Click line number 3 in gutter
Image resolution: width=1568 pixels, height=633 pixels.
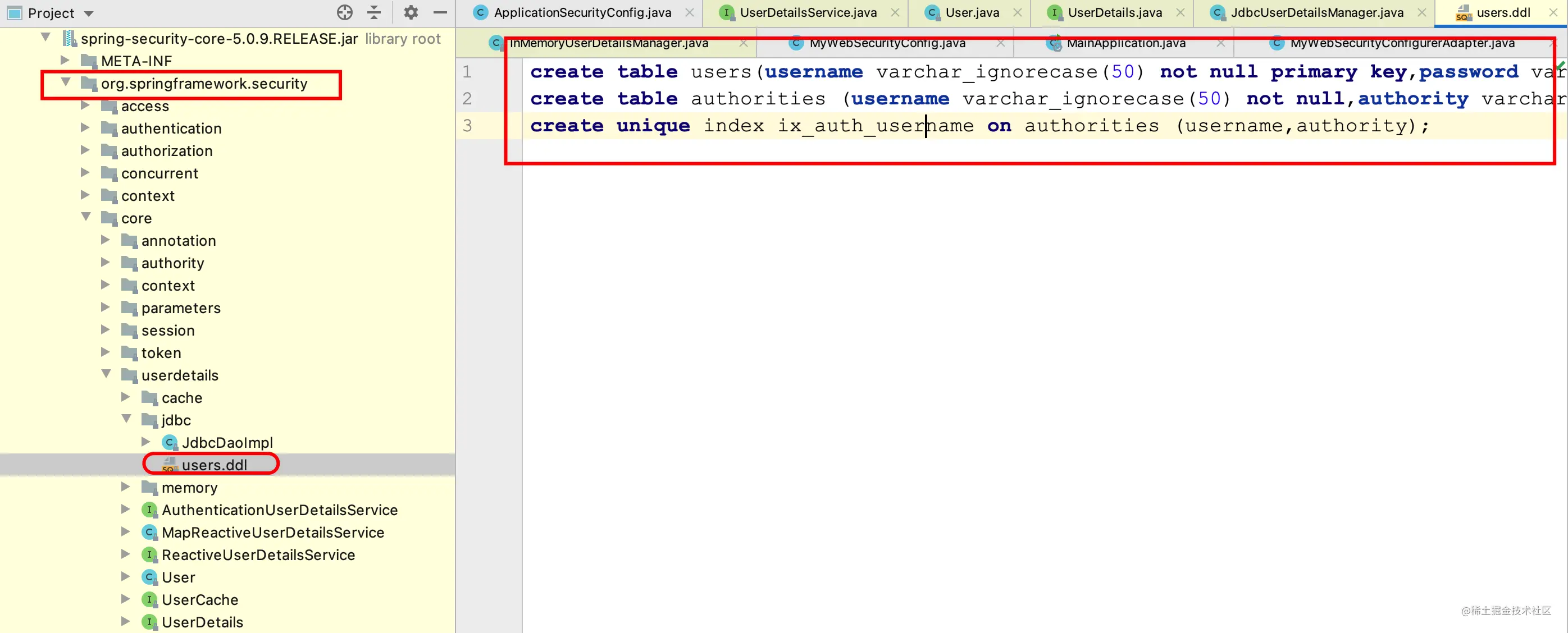tap(467, 125)
